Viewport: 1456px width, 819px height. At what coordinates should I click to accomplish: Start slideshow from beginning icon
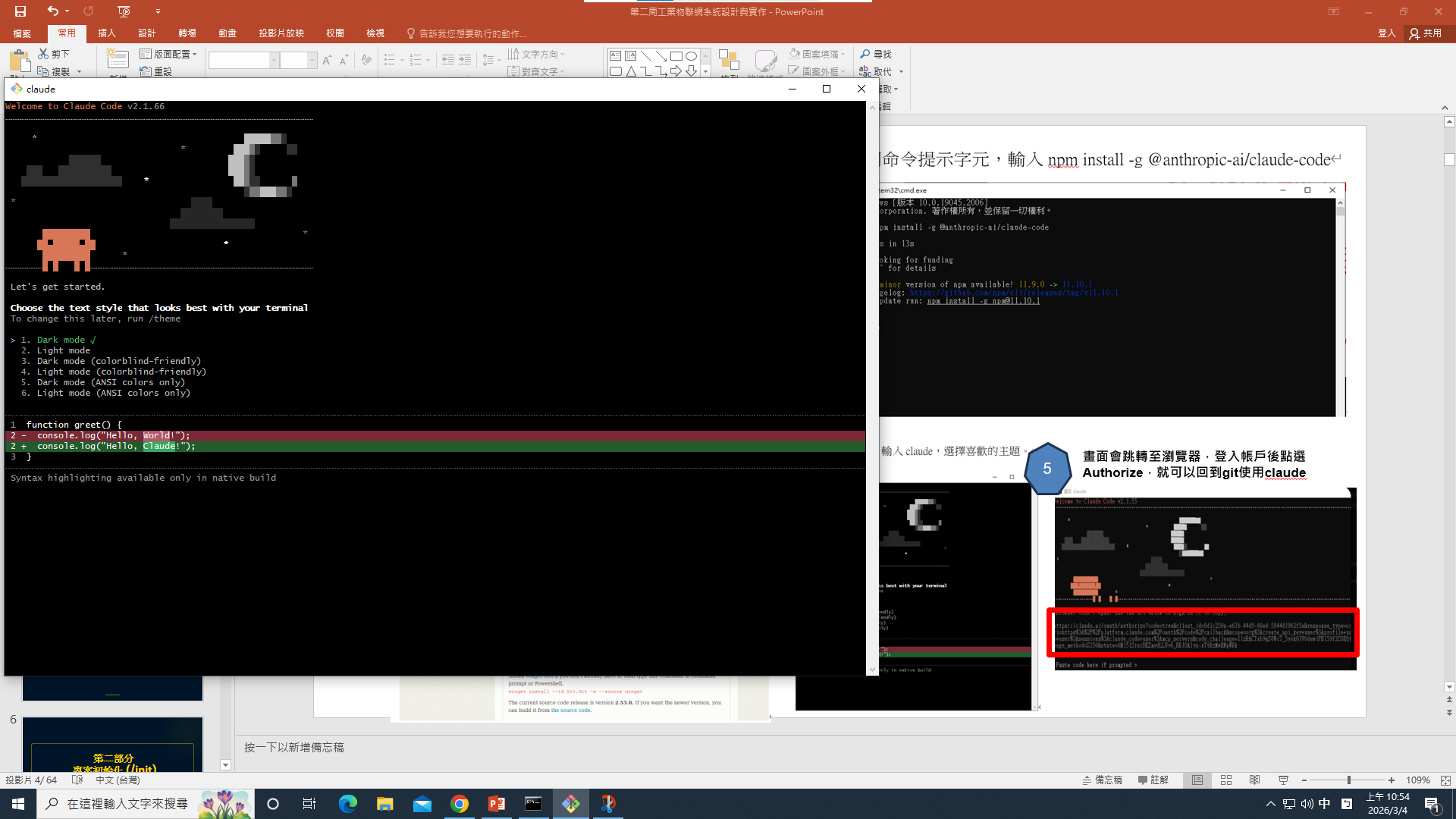tap(124, 11)
